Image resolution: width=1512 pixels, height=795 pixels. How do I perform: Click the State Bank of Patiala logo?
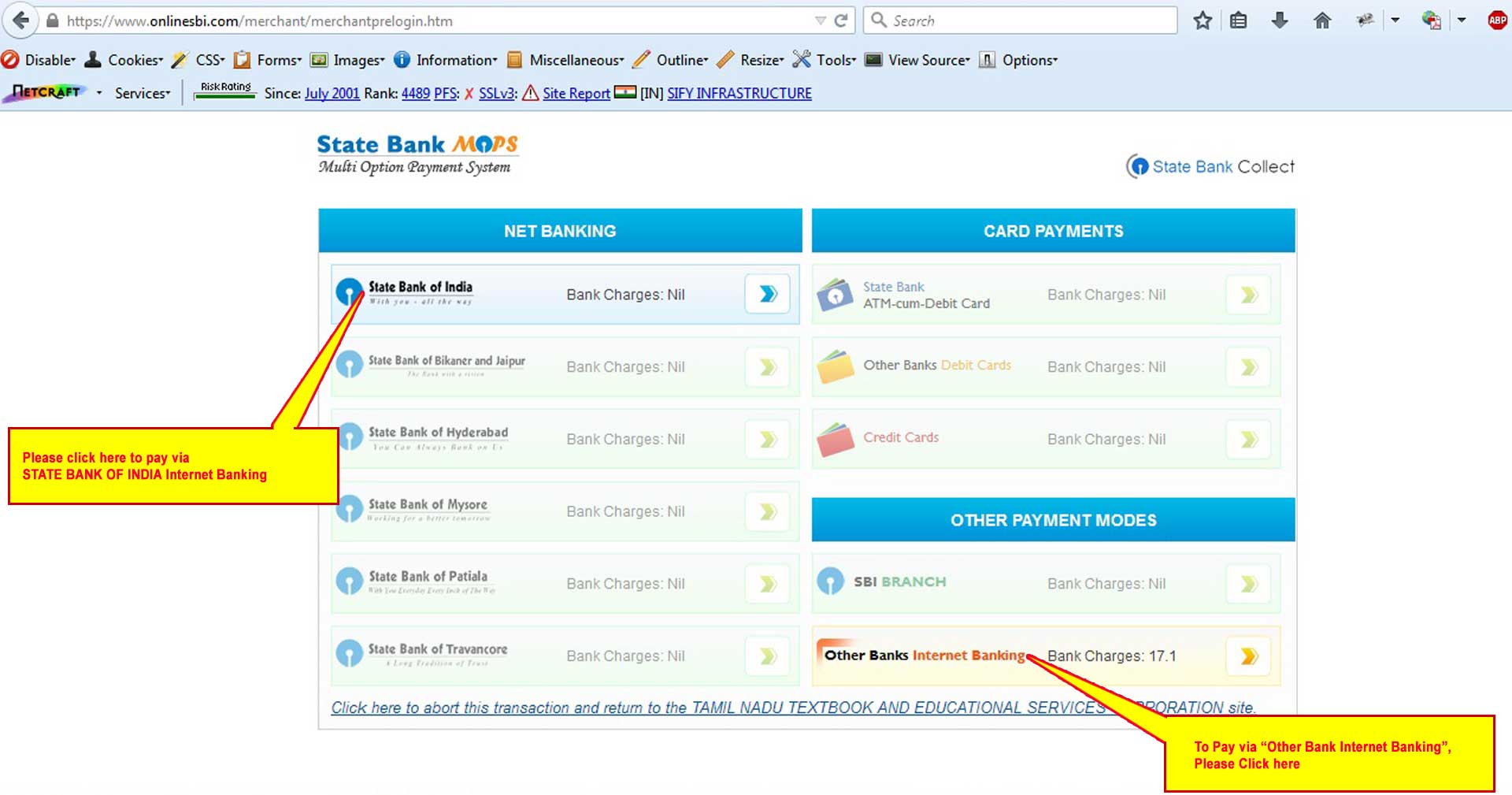(x=415, y=581)
